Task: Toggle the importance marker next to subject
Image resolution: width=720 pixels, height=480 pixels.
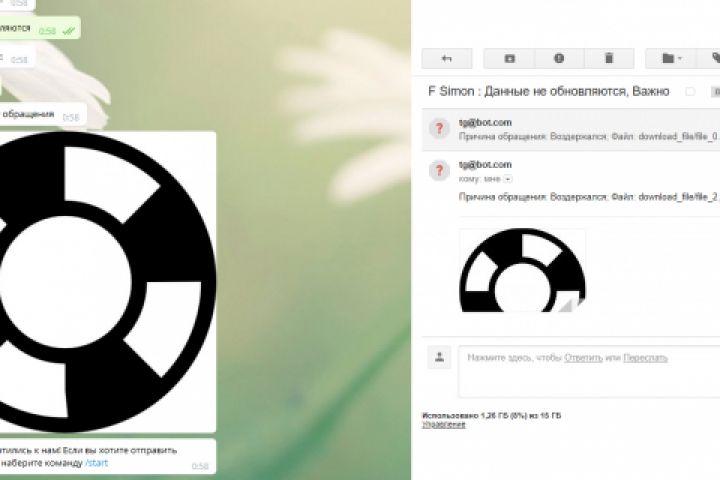Action: 690,91
